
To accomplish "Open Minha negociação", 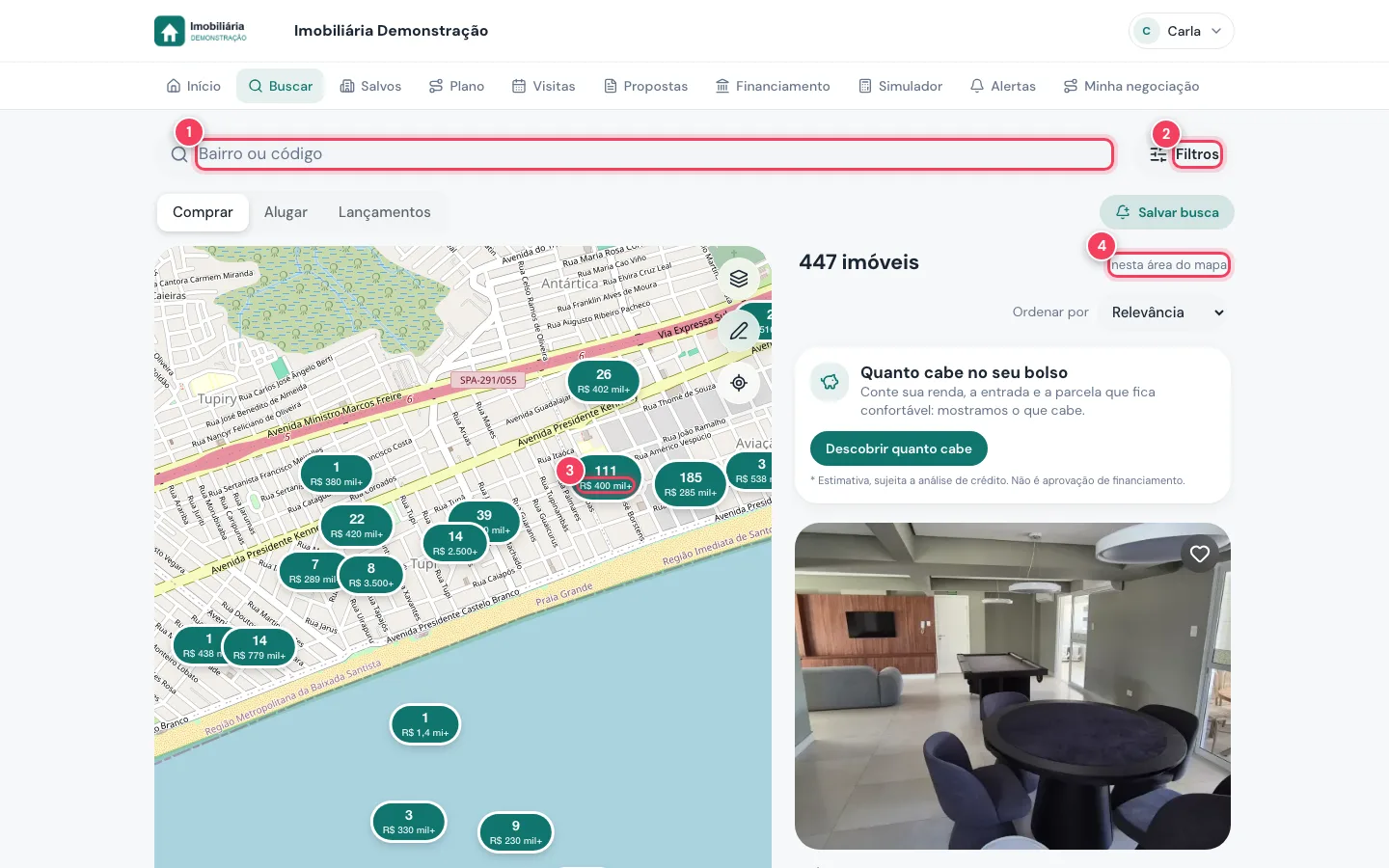I will (x=1131, y=86).
